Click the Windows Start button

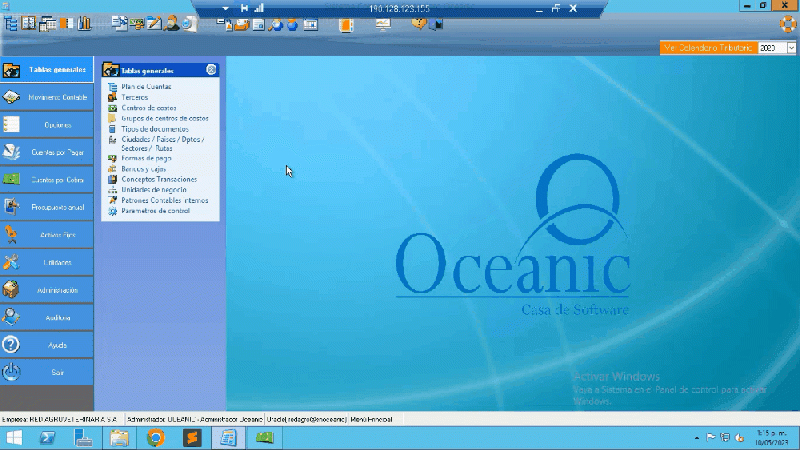point(14,438)
